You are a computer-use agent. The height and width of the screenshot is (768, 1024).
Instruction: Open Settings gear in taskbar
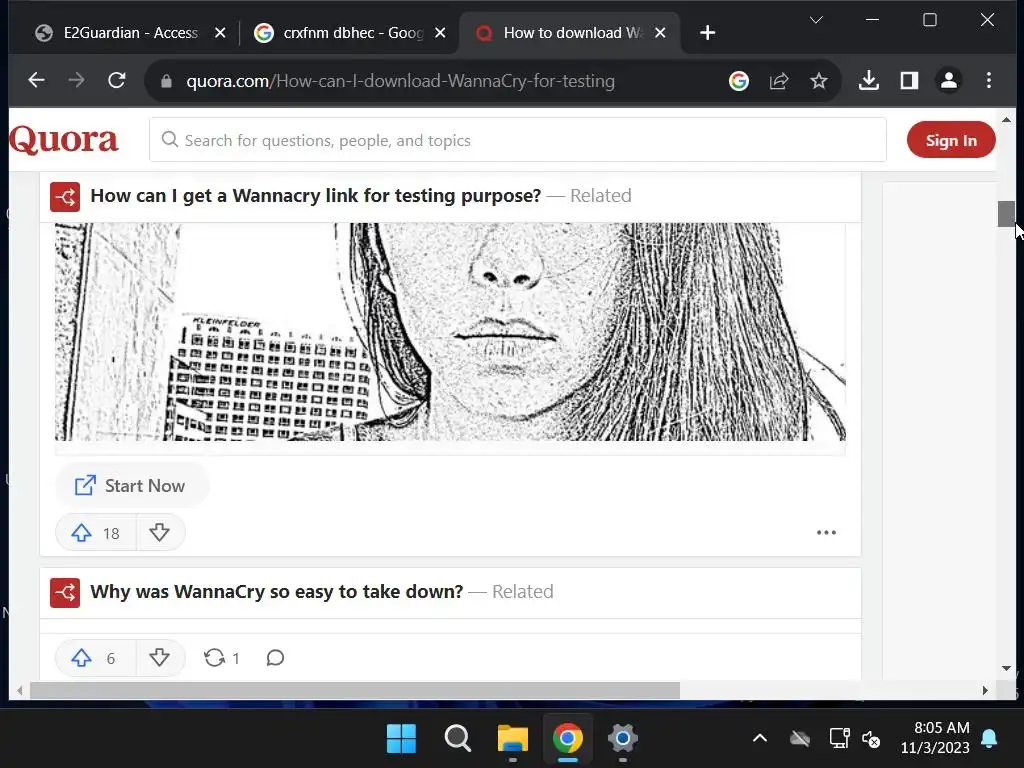(x=622, y=739)
